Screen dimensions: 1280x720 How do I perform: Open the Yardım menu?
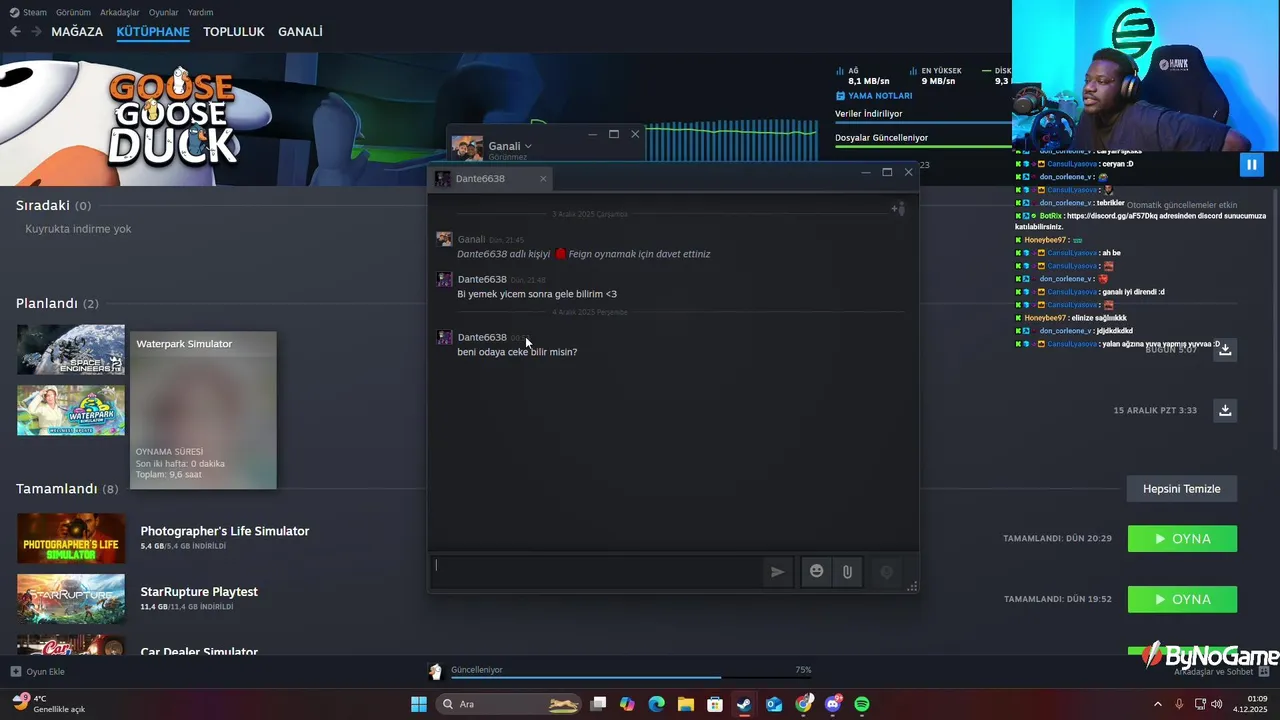tap(200, 12)
